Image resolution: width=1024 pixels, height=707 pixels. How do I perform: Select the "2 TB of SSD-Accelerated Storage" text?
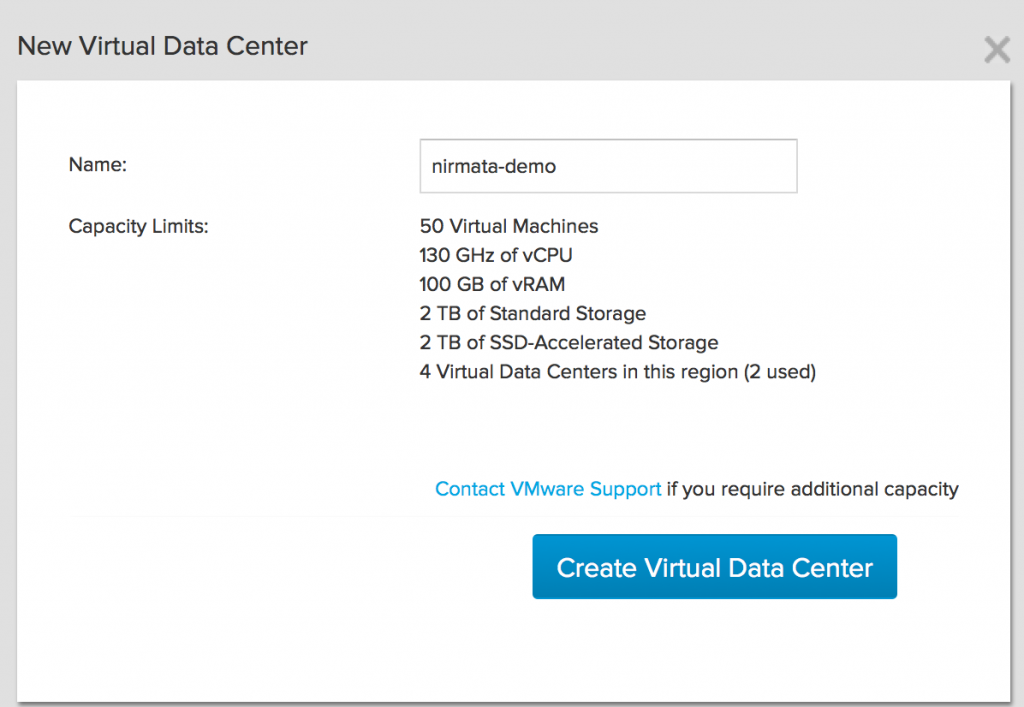(569, 343)
